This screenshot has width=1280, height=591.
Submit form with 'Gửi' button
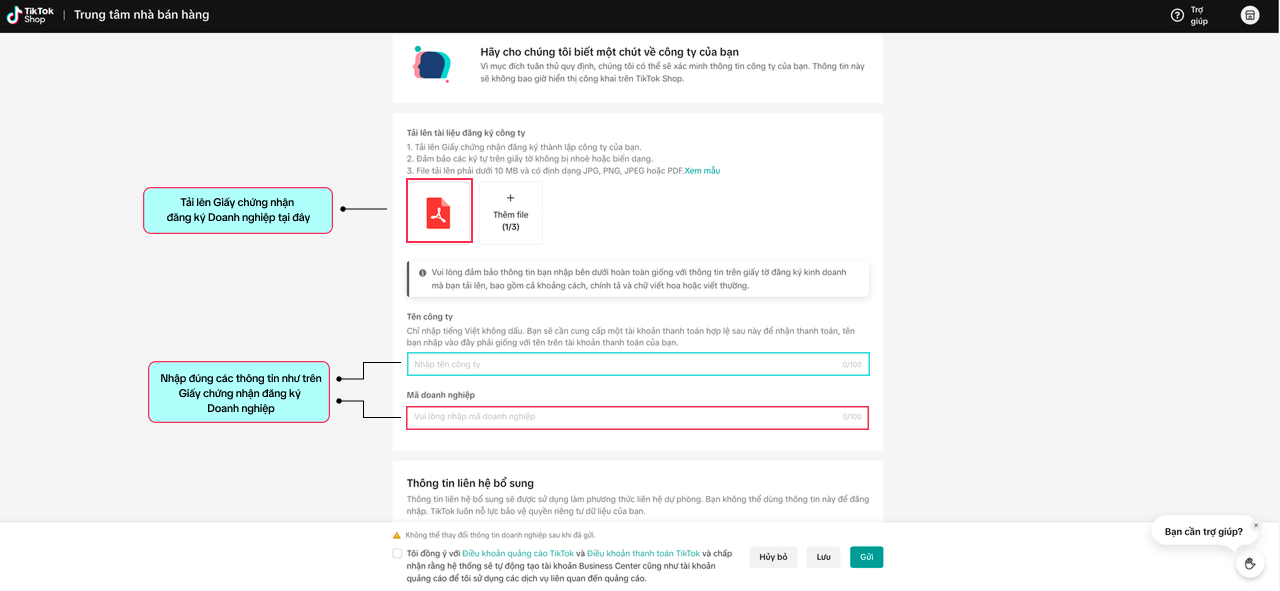click(x=866, y=557)
